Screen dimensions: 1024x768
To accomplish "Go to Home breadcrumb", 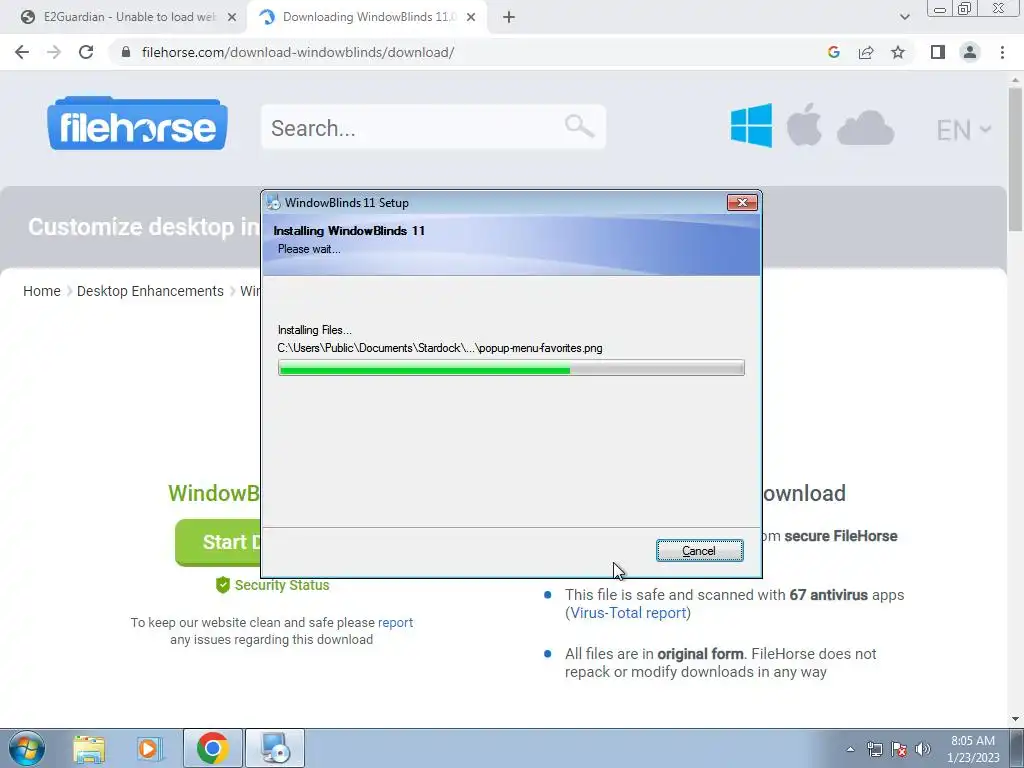I will click(x=42, y=291).
